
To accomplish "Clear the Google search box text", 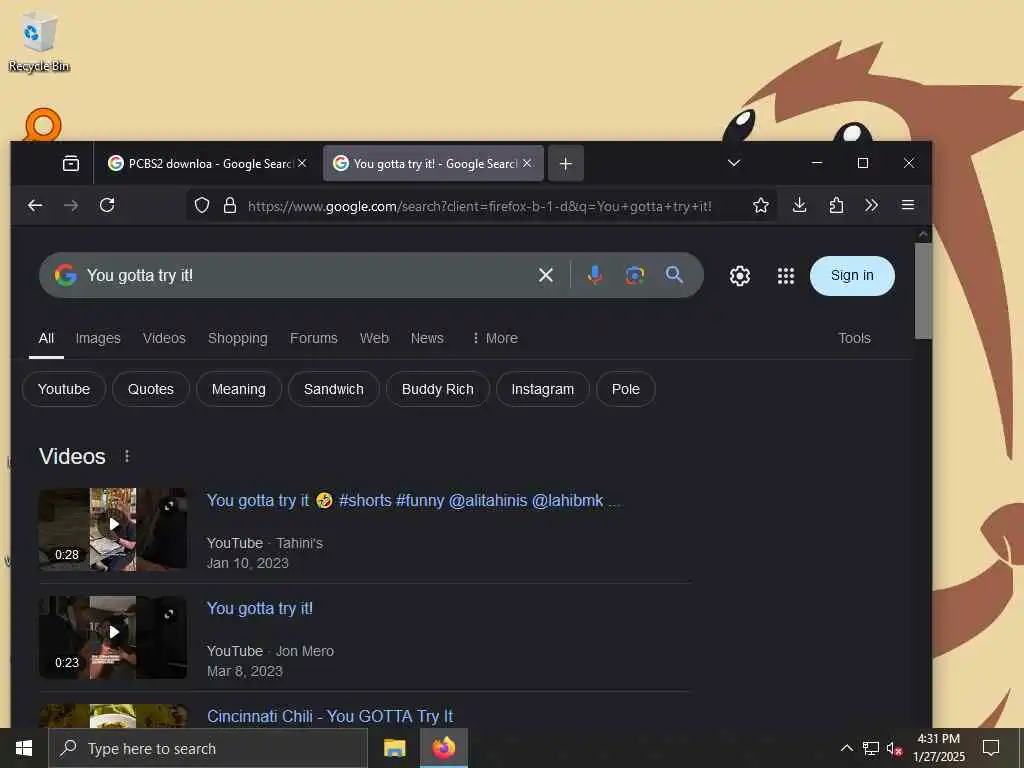I will [x=546, y=276].
